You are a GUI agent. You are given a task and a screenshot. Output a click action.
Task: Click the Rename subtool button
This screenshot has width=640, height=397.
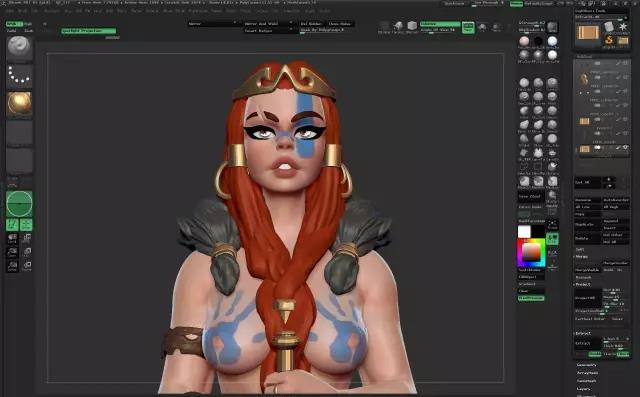(x=588, y=200)
